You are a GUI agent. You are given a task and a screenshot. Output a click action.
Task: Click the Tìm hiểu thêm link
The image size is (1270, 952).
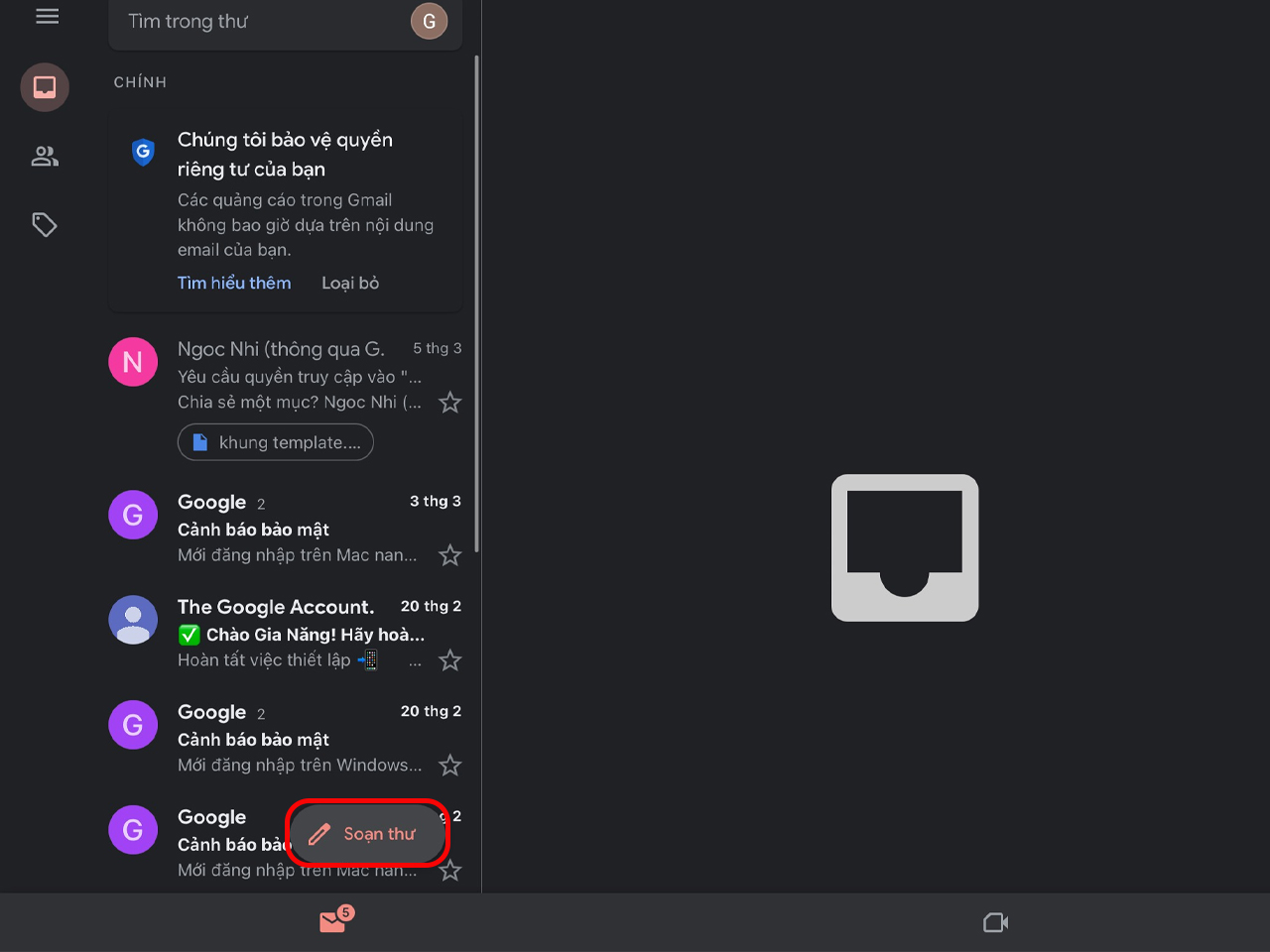(234, 283)
